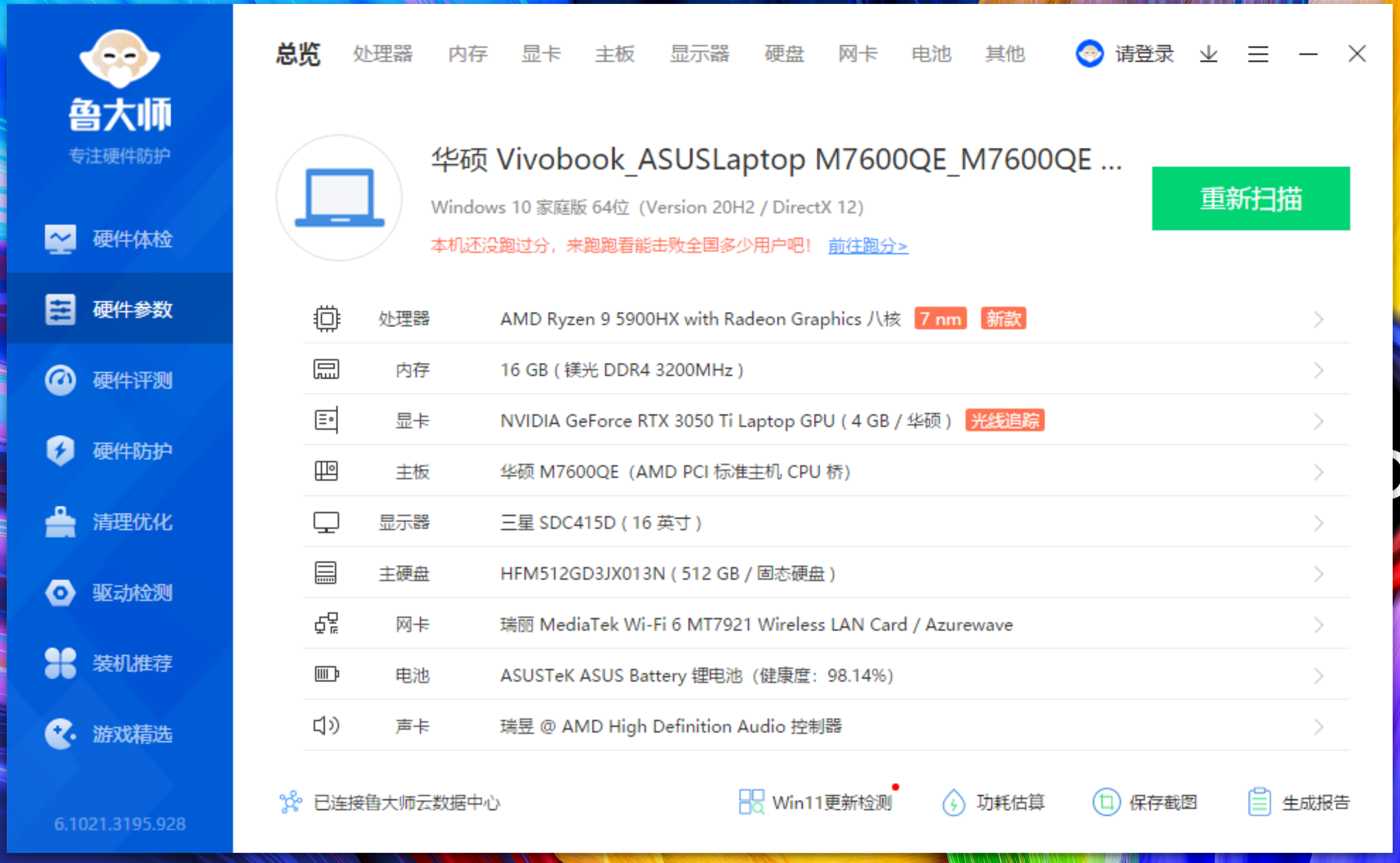Open 装机推荐 sidebar section

[x=120, y=663]
